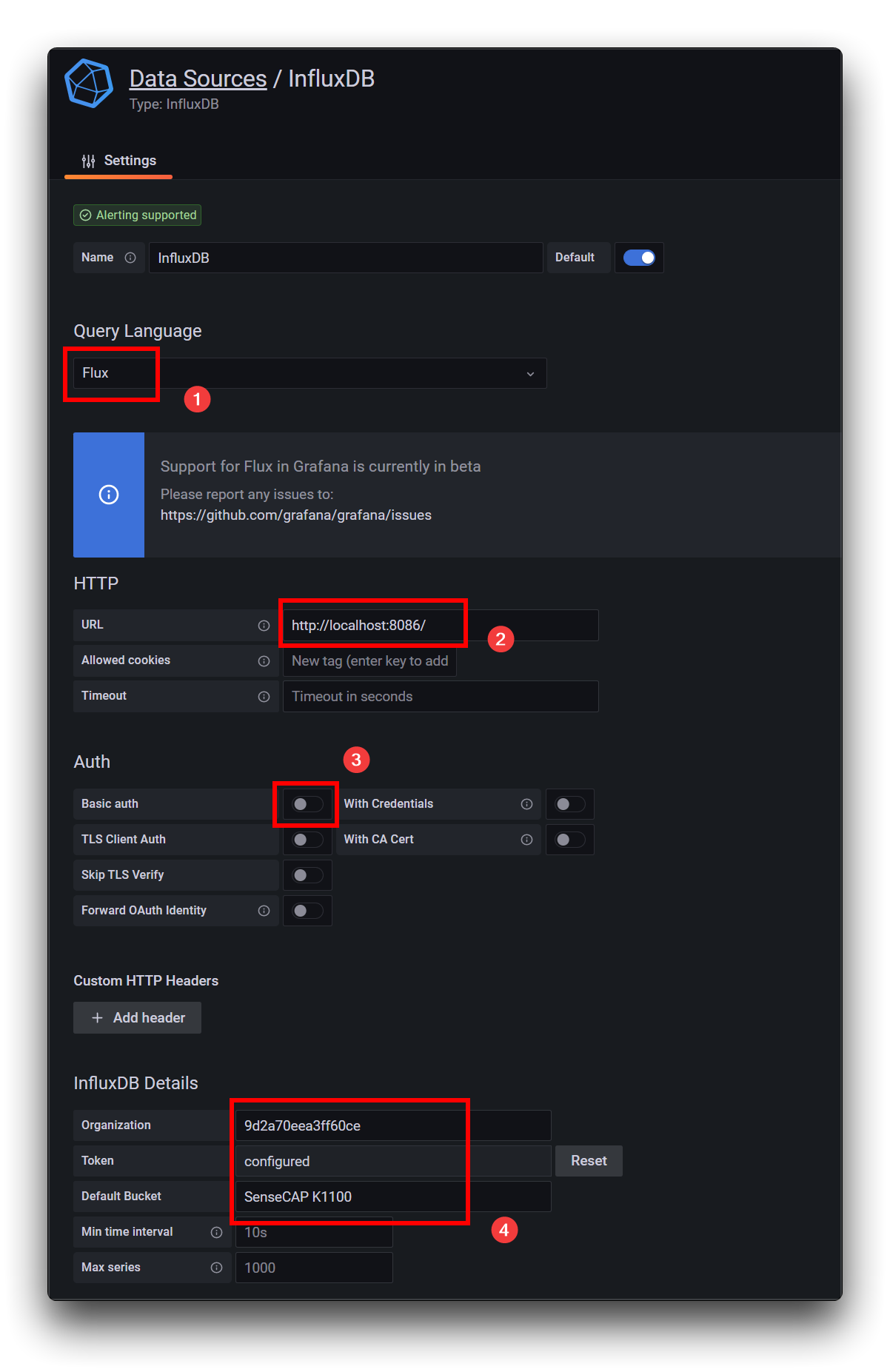
Task: Click the Timeout in seconds field
Action: [441, 697]
